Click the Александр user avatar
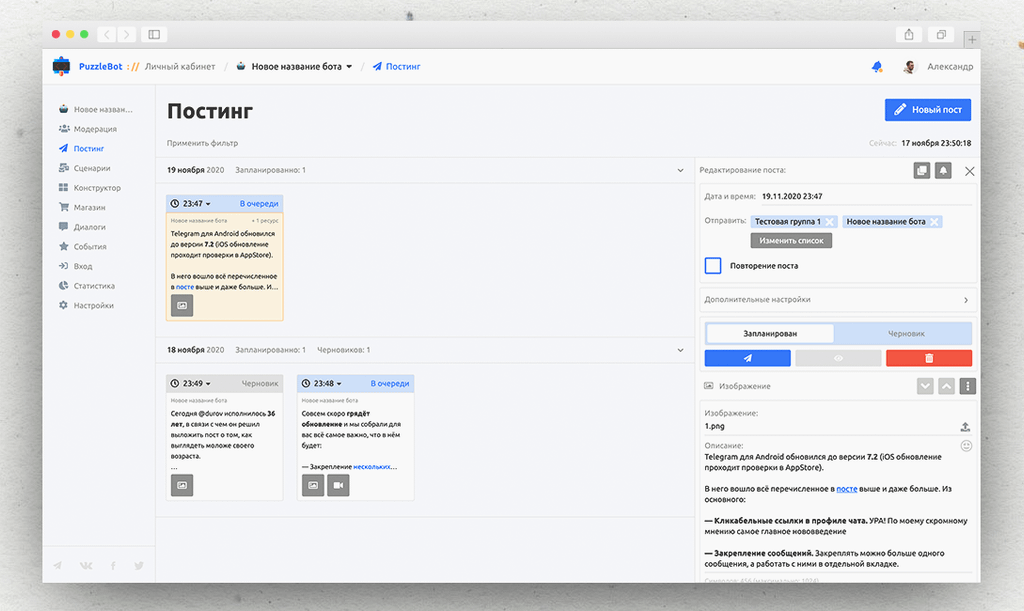The height and width of the screenshot is (611, 1024). pyautogui.click(x=909, y=67)
